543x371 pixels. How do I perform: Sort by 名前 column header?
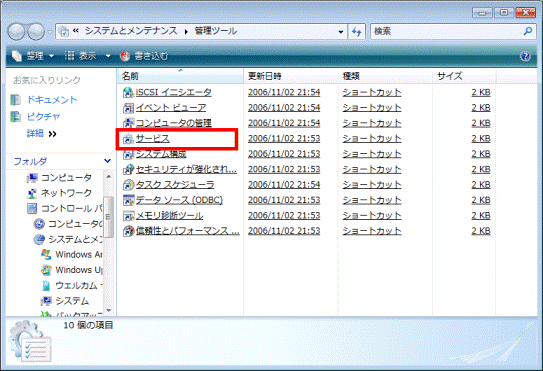180,76
